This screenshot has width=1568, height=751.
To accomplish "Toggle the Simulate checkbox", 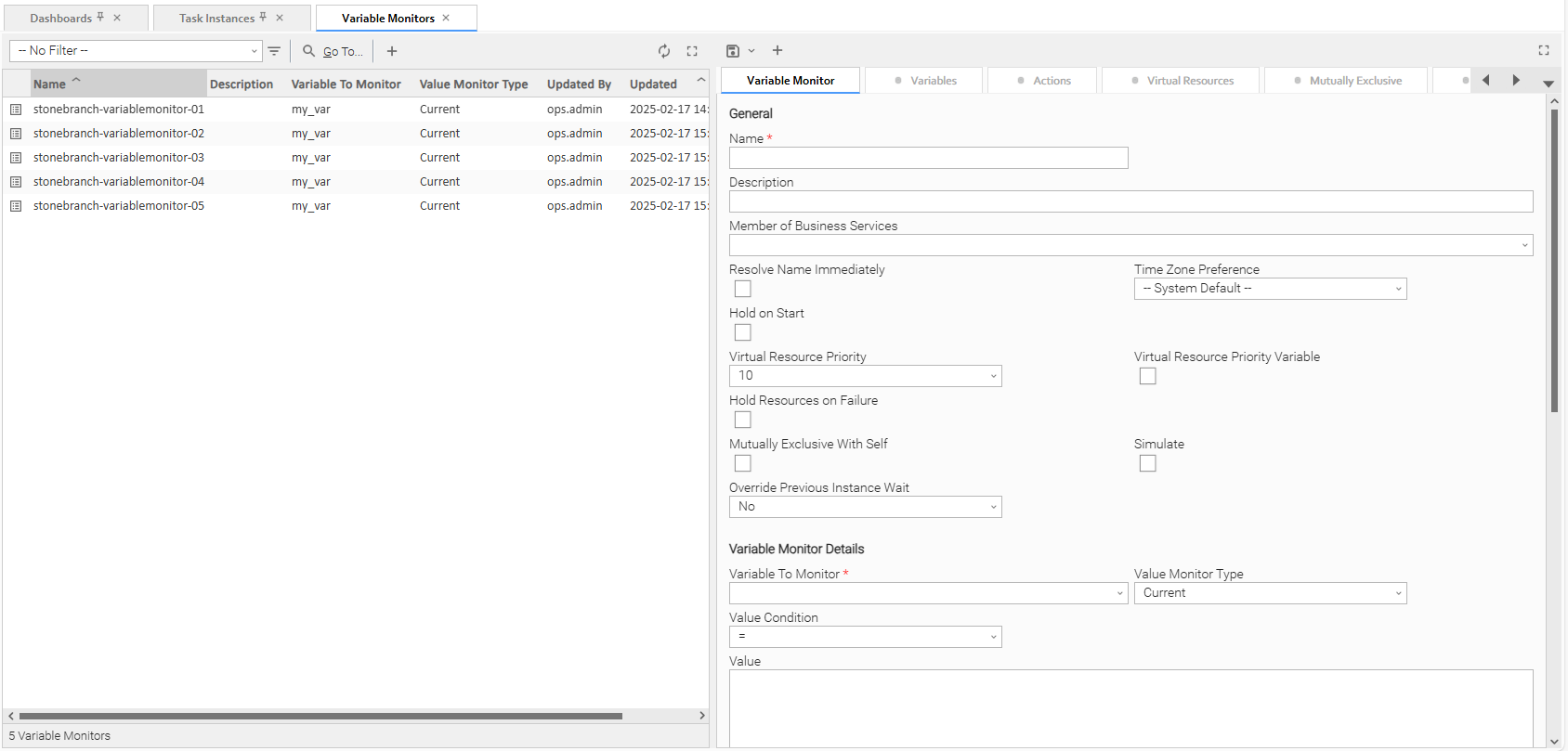I will (1148, 463).
